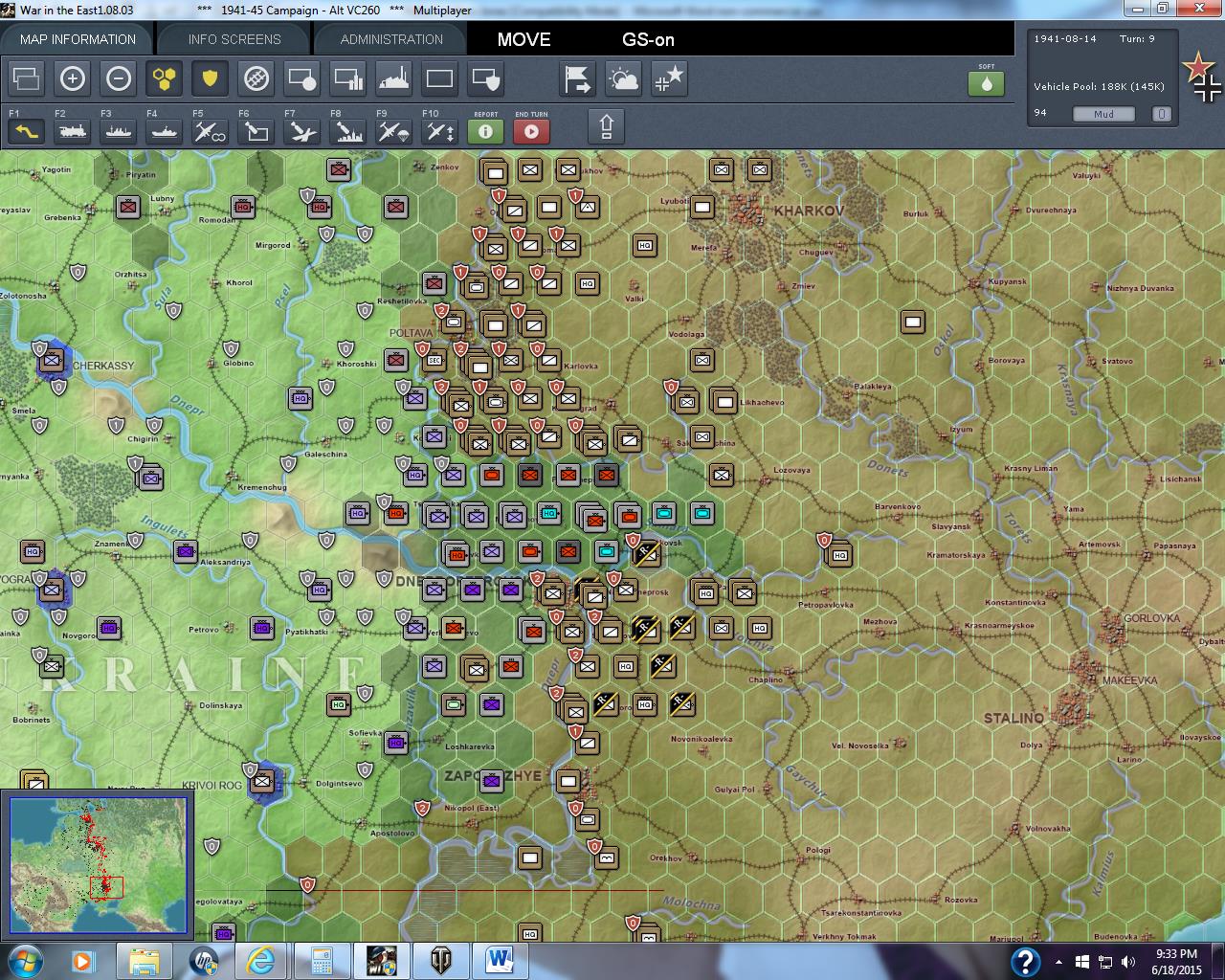Select F10 air transfer mode icon

(x=440, y=131)
